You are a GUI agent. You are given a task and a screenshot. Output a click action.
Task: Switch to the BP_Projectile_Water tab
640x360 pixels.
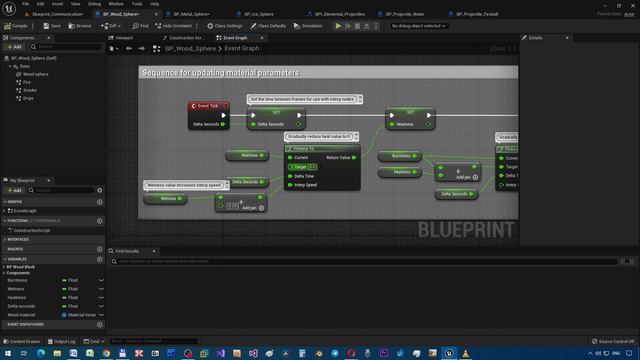click(404, 14)
